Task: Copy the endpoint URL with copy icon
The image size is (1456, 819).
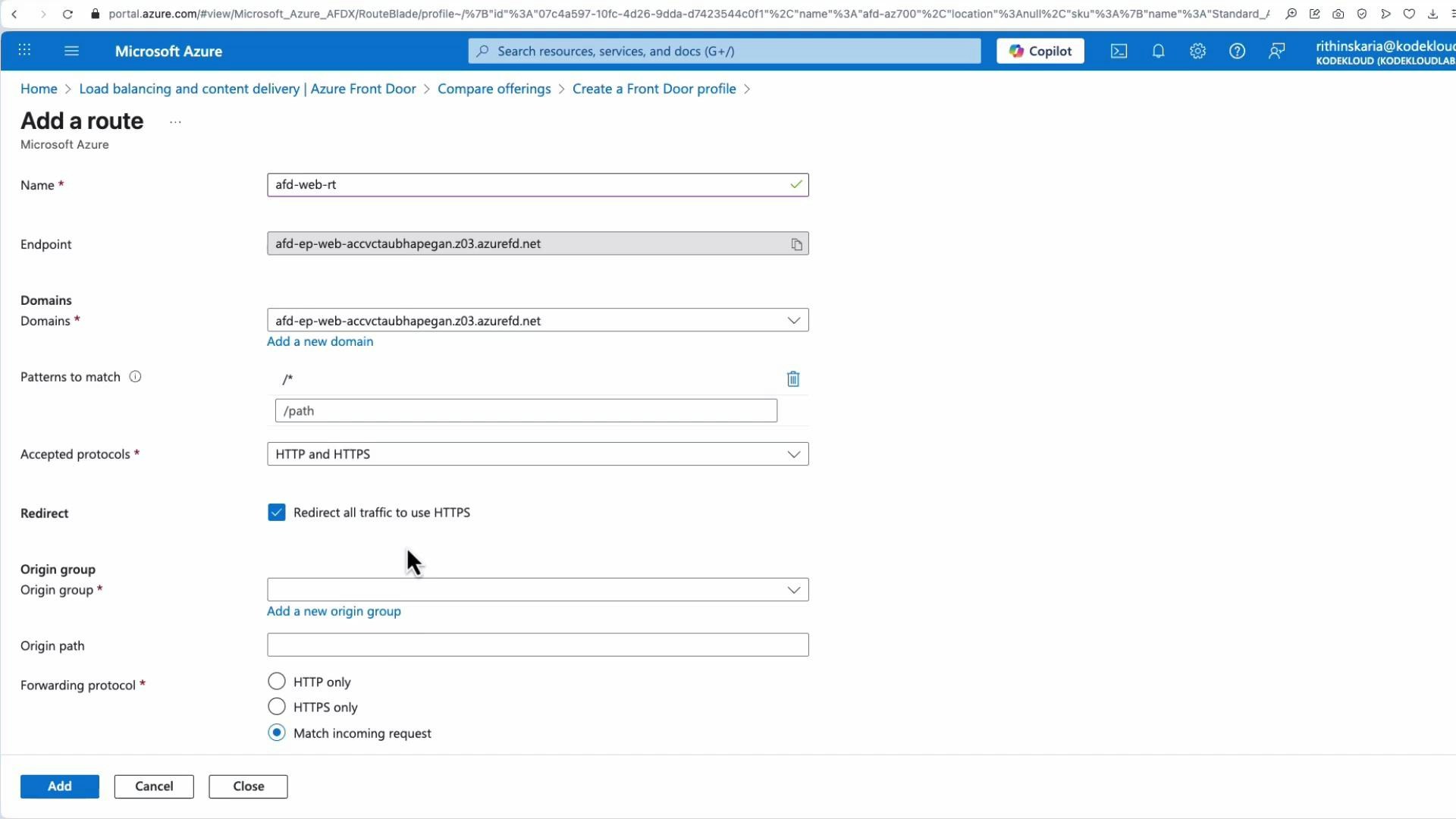Action: click(796, 243)
